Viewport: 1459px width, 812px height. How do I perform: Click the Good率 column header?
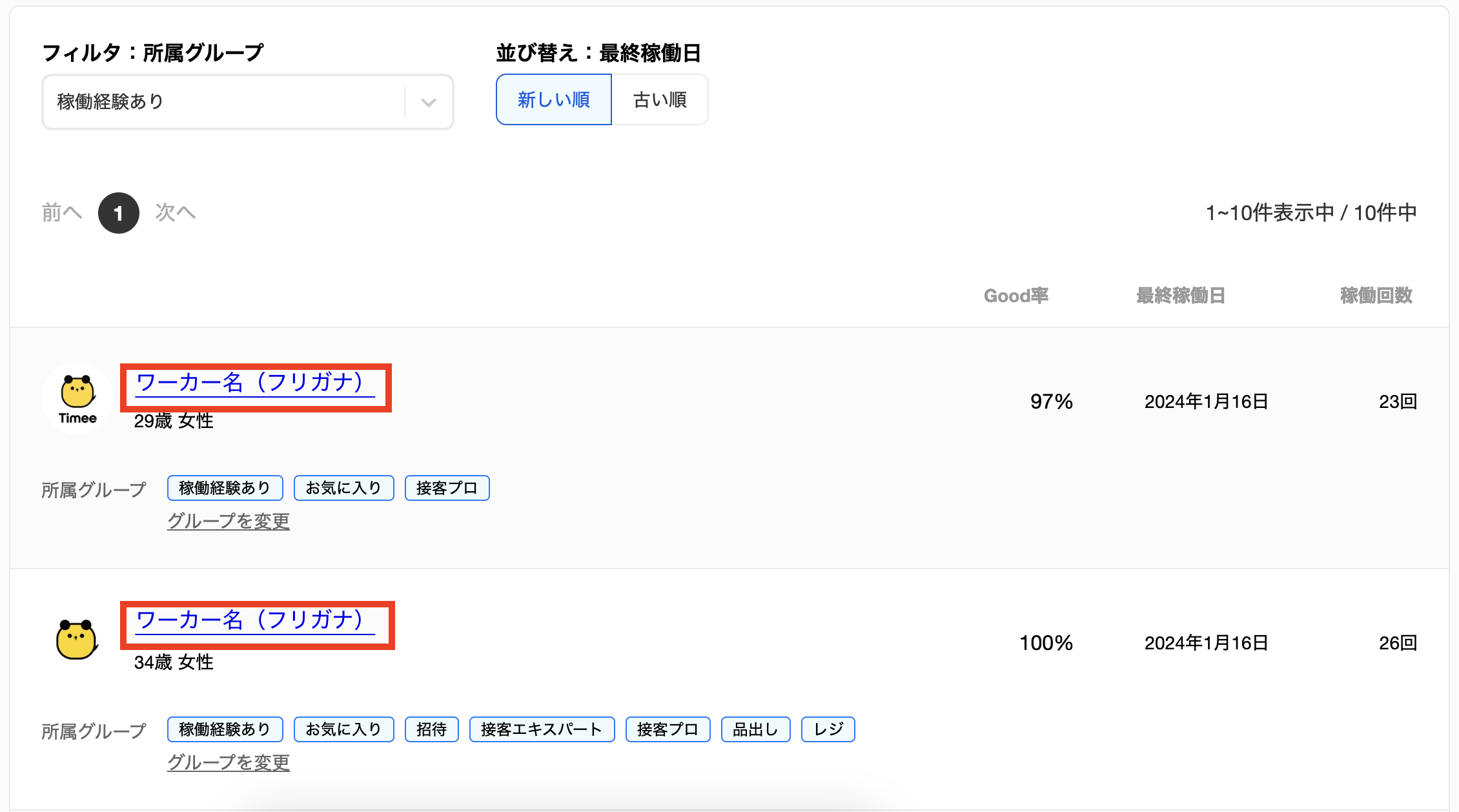(1015, 296)
